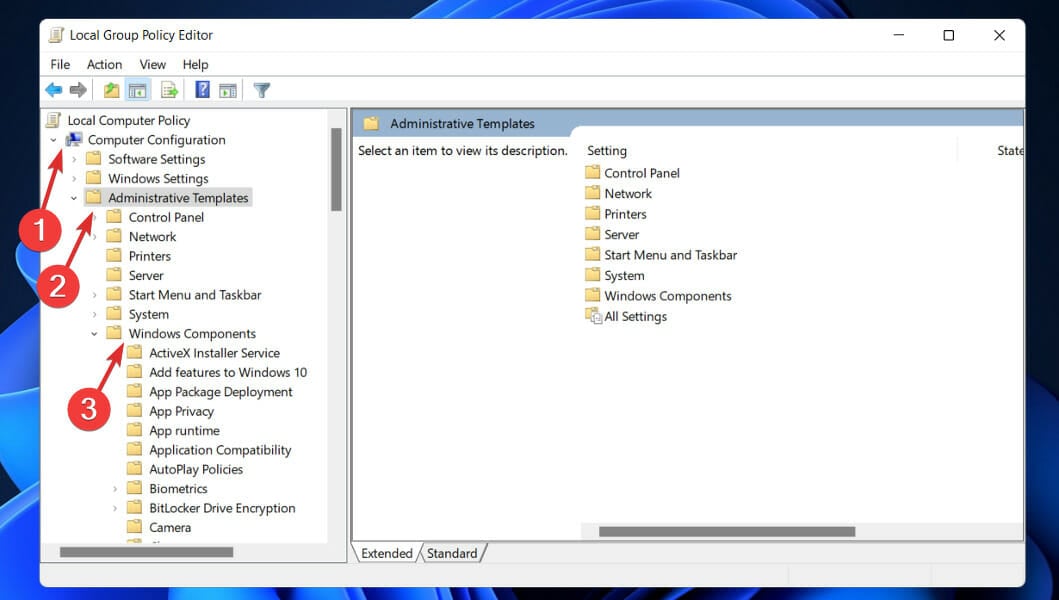Collapse the Windows Components node

click(x=94, y=334)
